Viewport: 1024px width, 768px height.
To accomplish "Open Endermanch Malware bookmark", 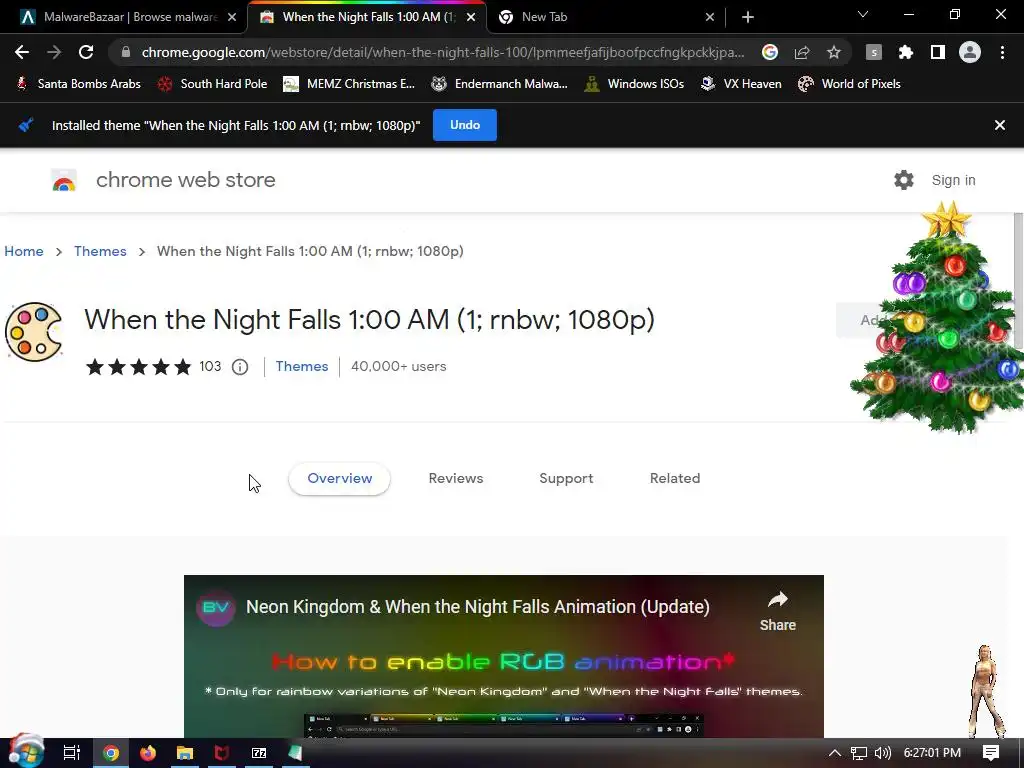I will [x=500, y=84].
